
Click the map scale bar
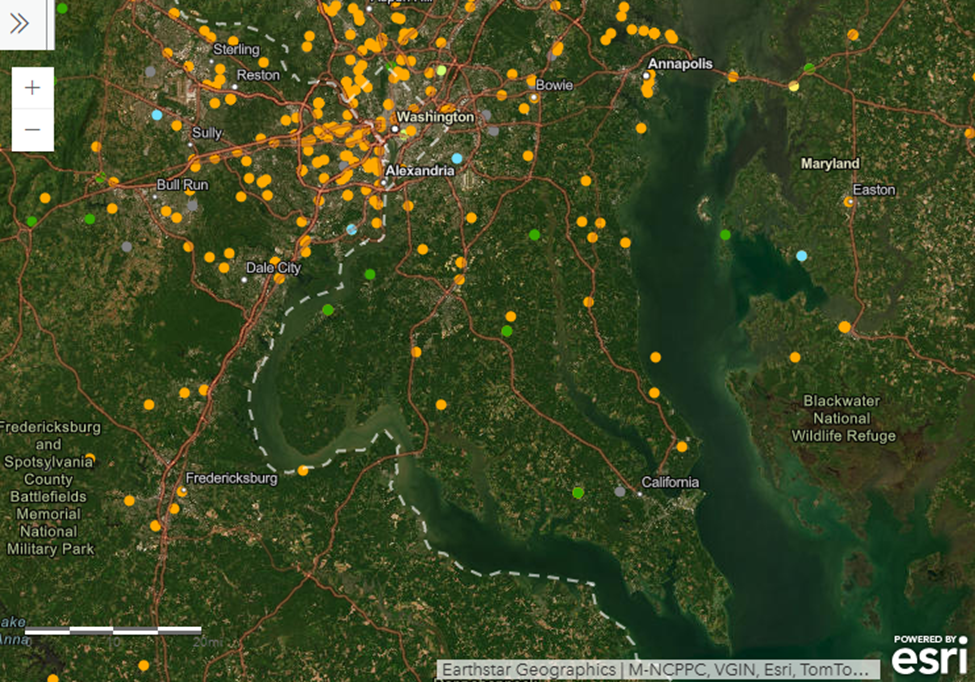click(113, 631)
